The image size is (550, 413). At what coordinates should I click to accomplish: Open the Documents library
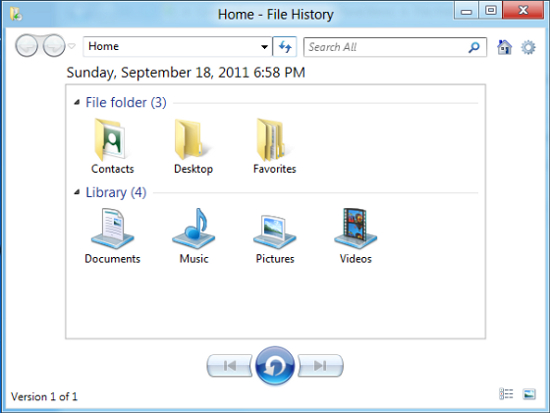point(112,236)
